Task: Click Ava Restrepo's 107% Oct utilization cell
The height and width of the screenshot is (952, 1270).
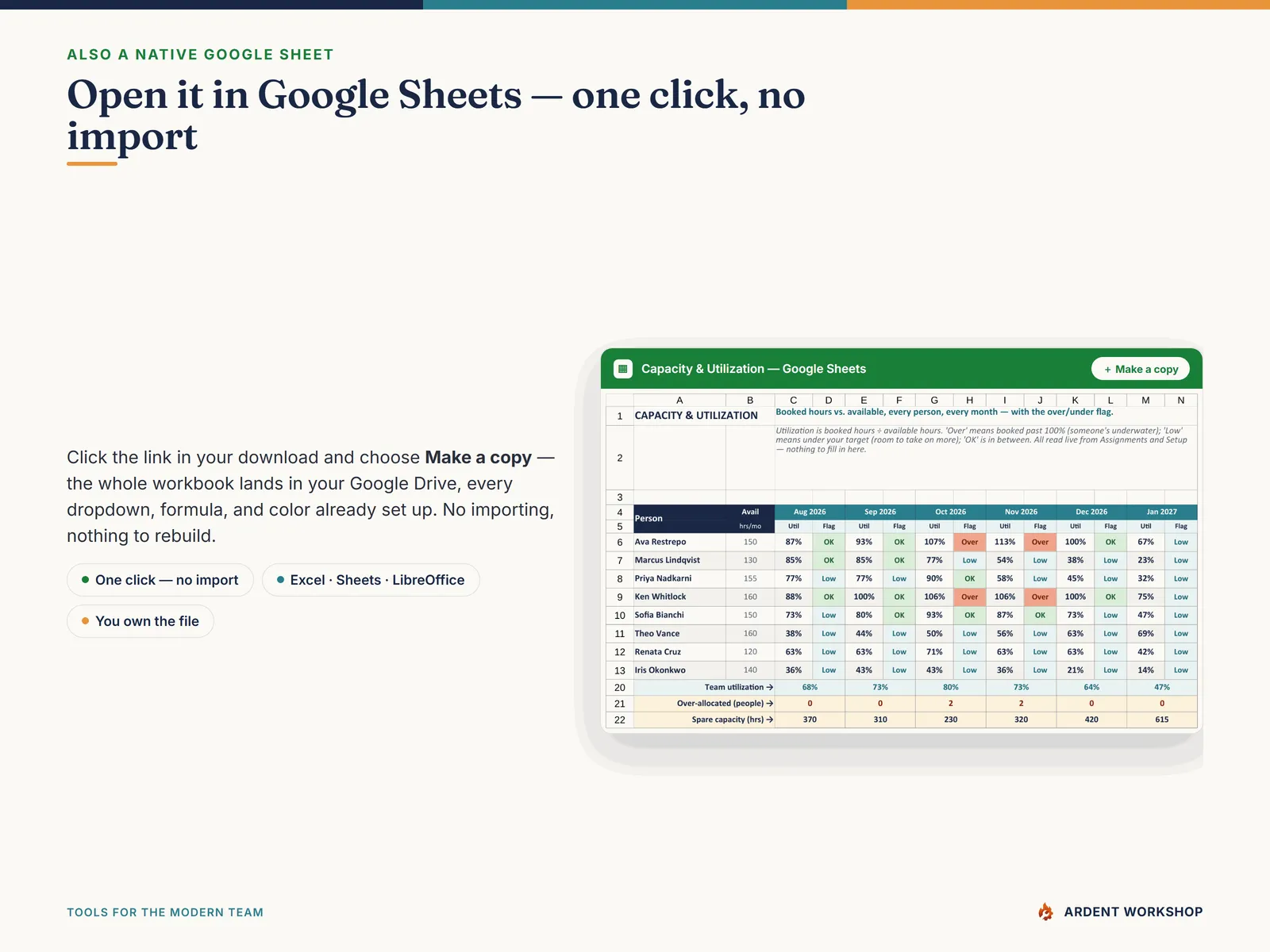Action: [934, 542]
